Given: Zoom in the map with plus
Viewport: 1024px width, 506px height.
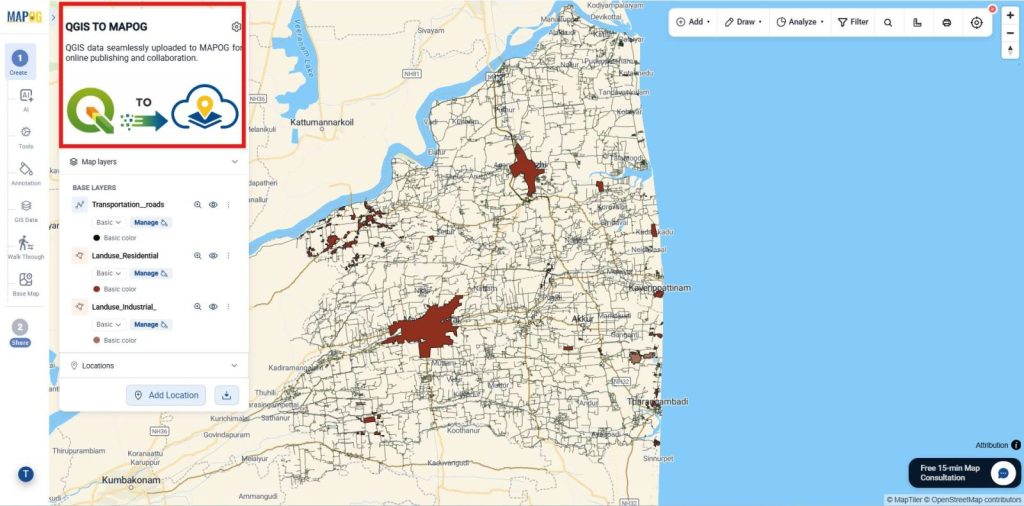Looking at the screenshot, I should coord(1010,15).
